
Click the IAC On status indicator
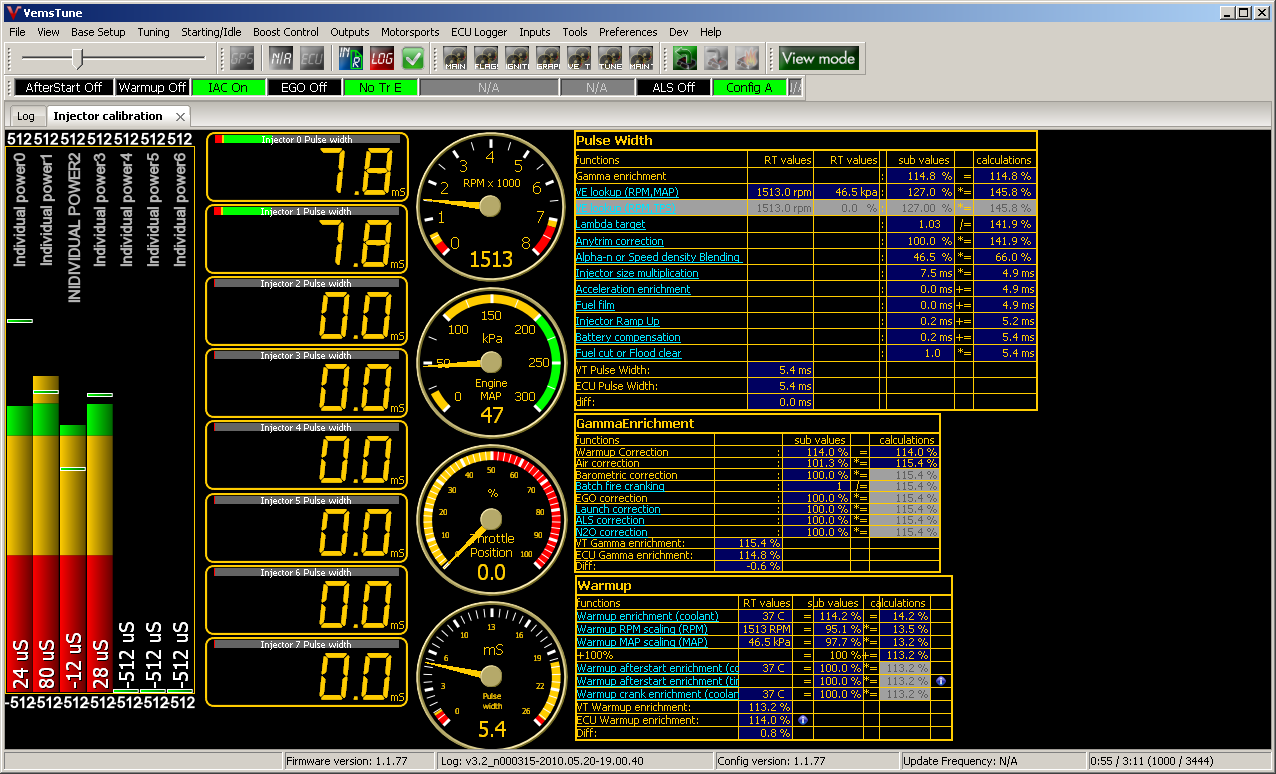[x=228, y=88]
